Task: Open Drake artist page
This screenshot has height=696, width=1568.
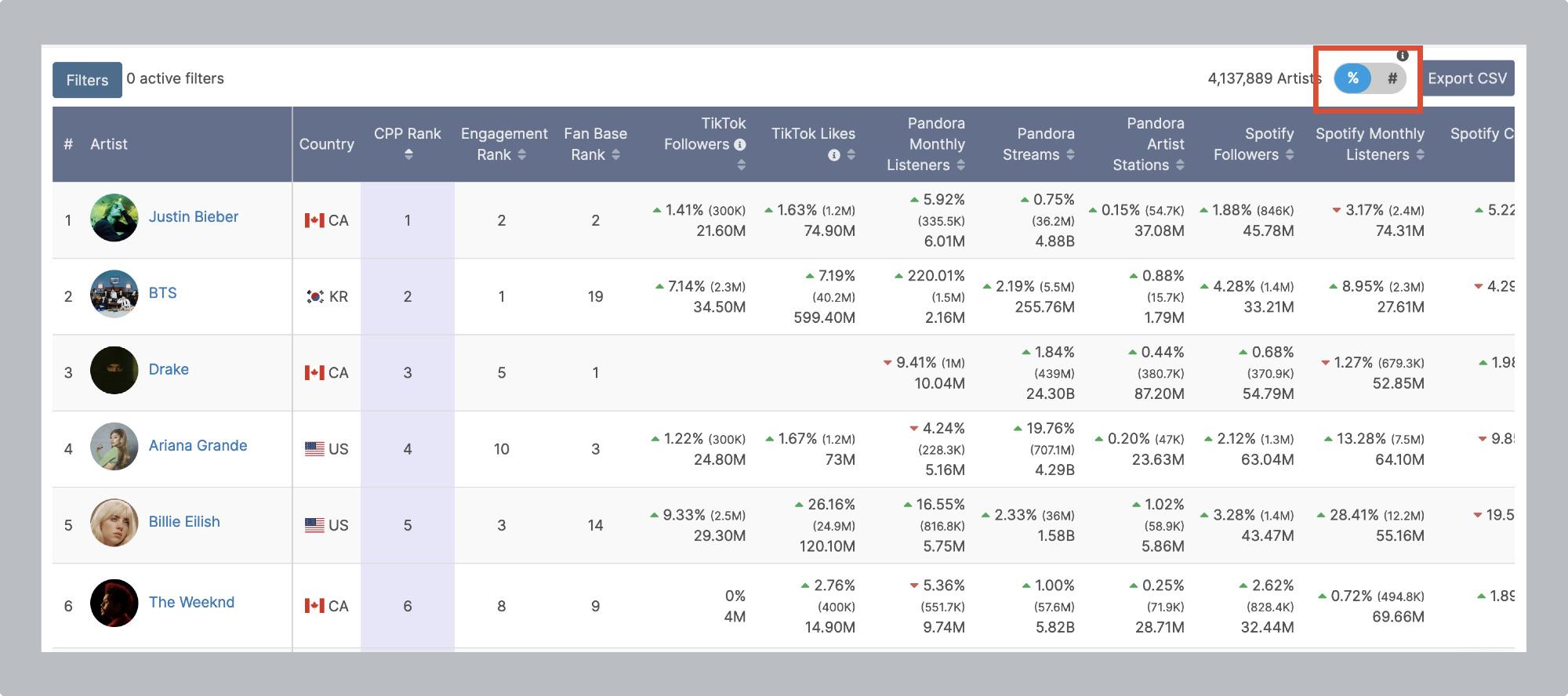Action: [169, 369]
